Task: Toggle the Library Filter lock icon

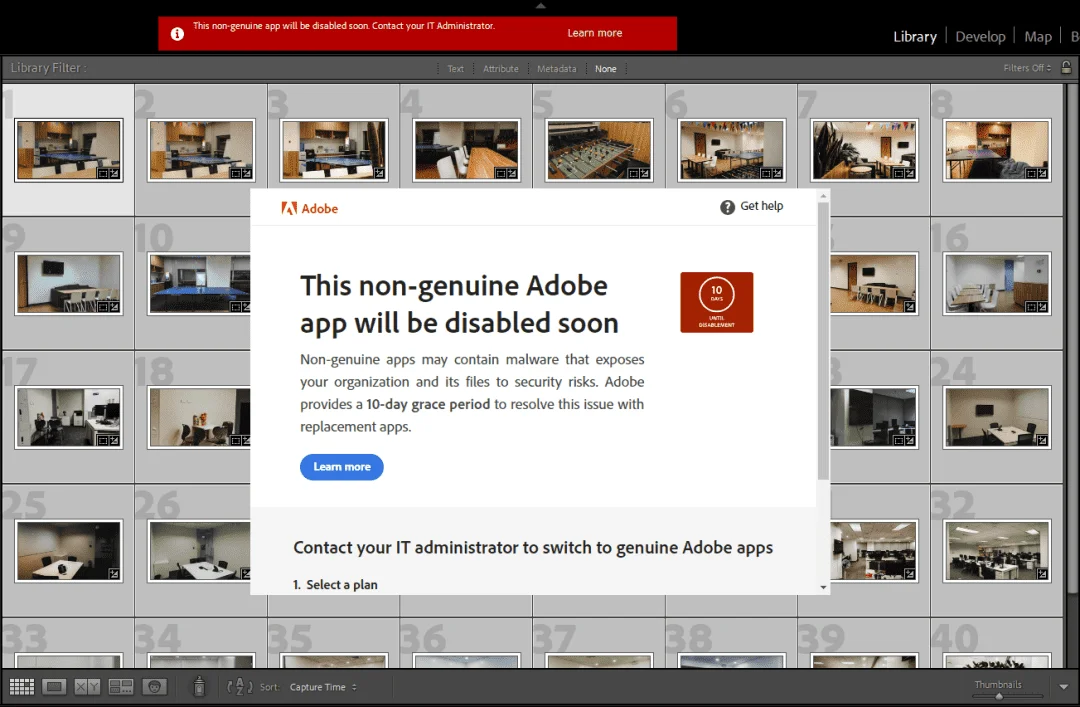Action: (x=1066, y=68)
